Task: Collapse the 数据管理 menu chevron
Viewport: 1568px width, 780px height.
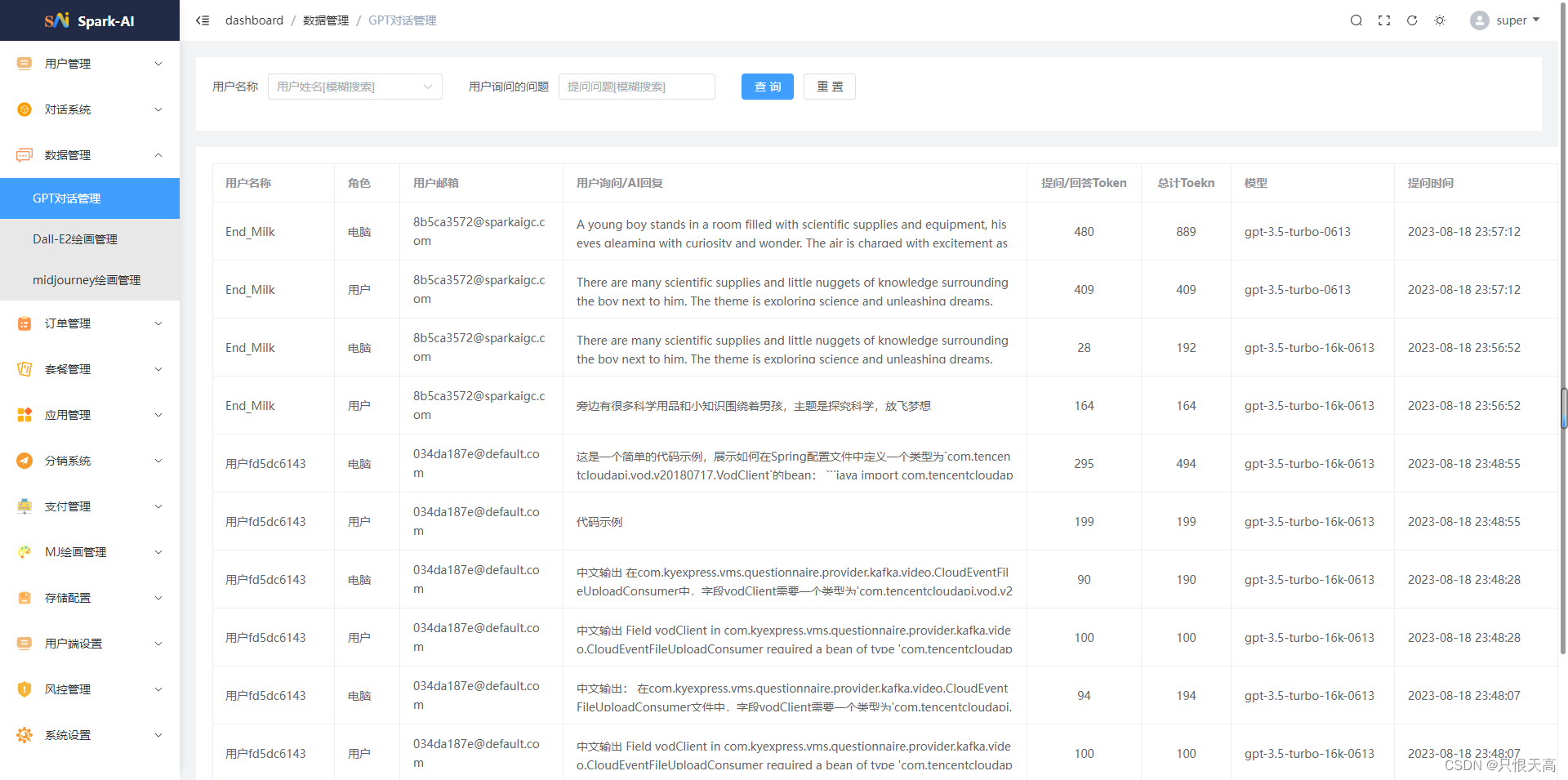Action: [158, 155]
